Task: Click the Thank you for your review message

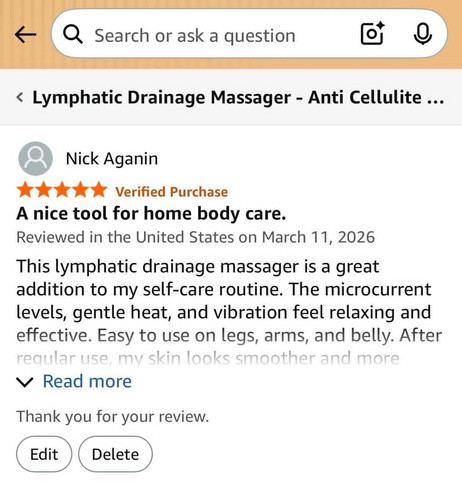Action: [113, 417]
